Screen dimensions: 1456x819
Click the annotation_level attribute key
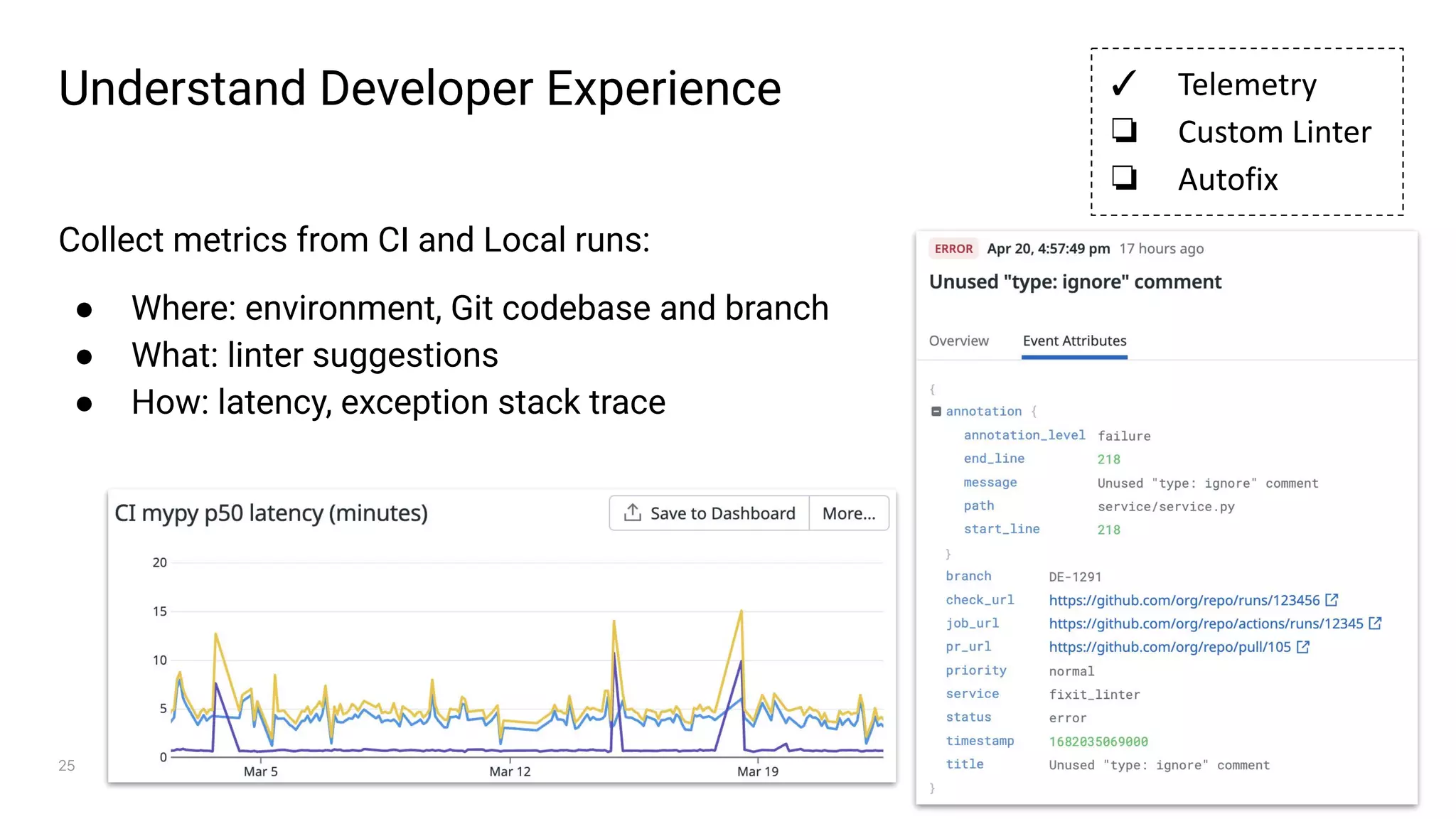pos(1024,435)
